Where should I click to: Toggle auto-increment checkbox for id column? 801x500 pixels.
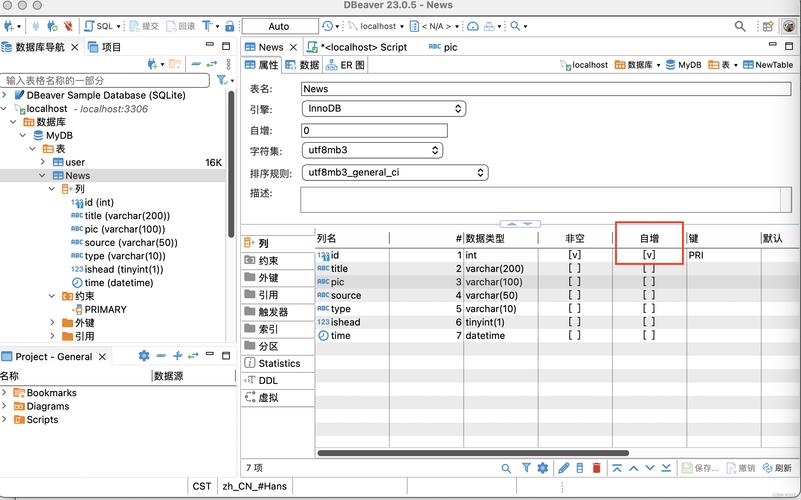[x=649, y=255]
